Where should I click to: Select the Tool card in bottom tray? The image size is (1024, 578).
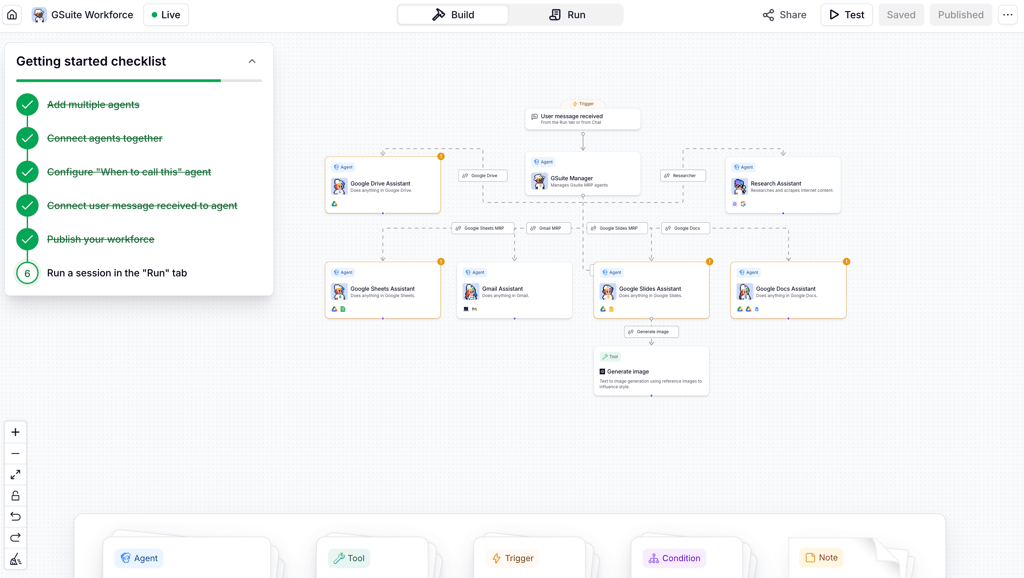(x=372, y=557)
